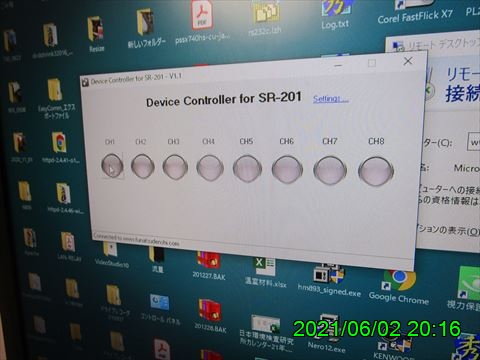Select the Corel FastFlick X7 shortcut
Screen dimensions: 480x360
(x=415, y=12)
